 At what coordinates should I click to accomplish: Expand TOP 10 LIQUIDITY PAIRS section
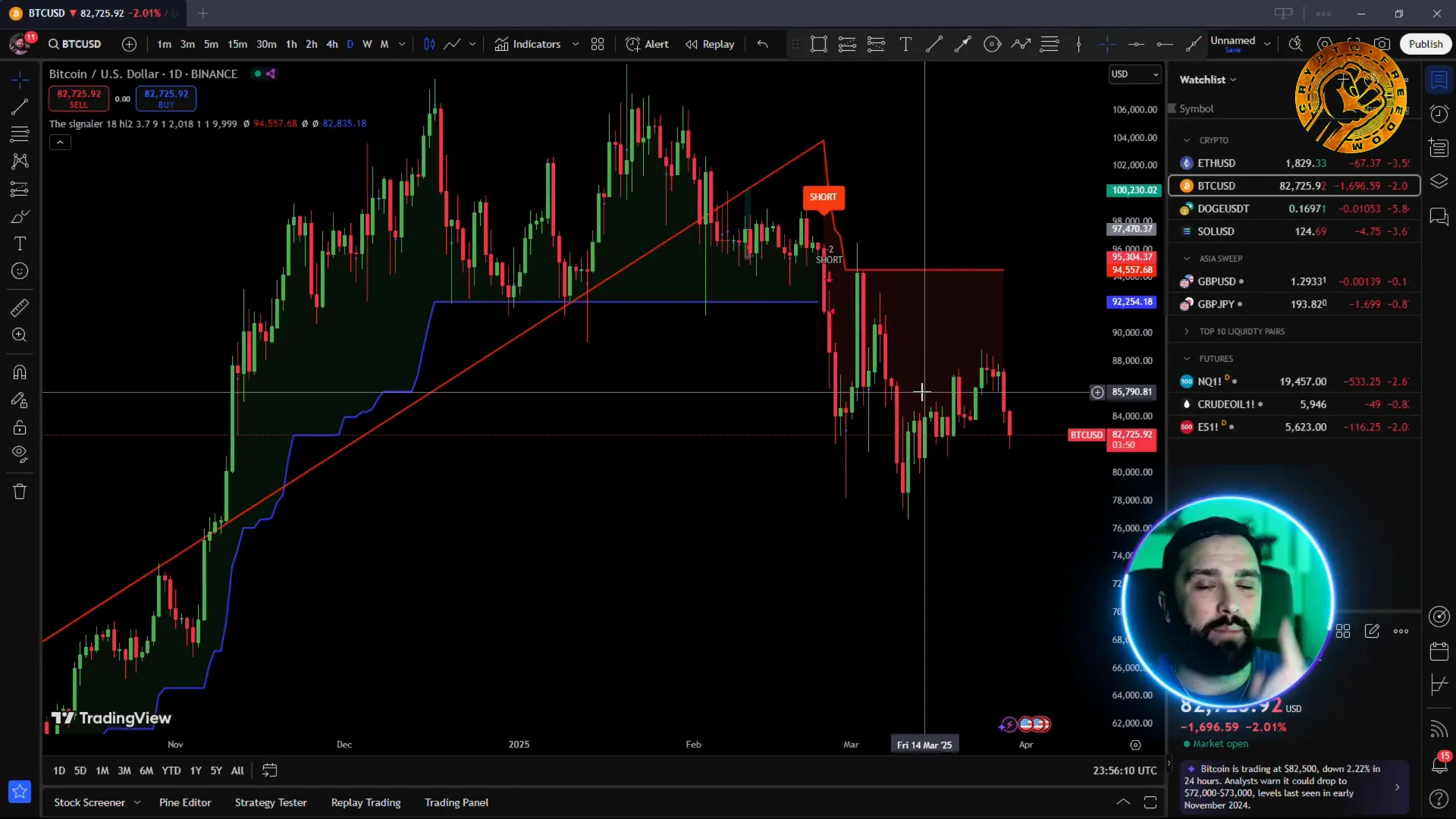[1187, 331]
